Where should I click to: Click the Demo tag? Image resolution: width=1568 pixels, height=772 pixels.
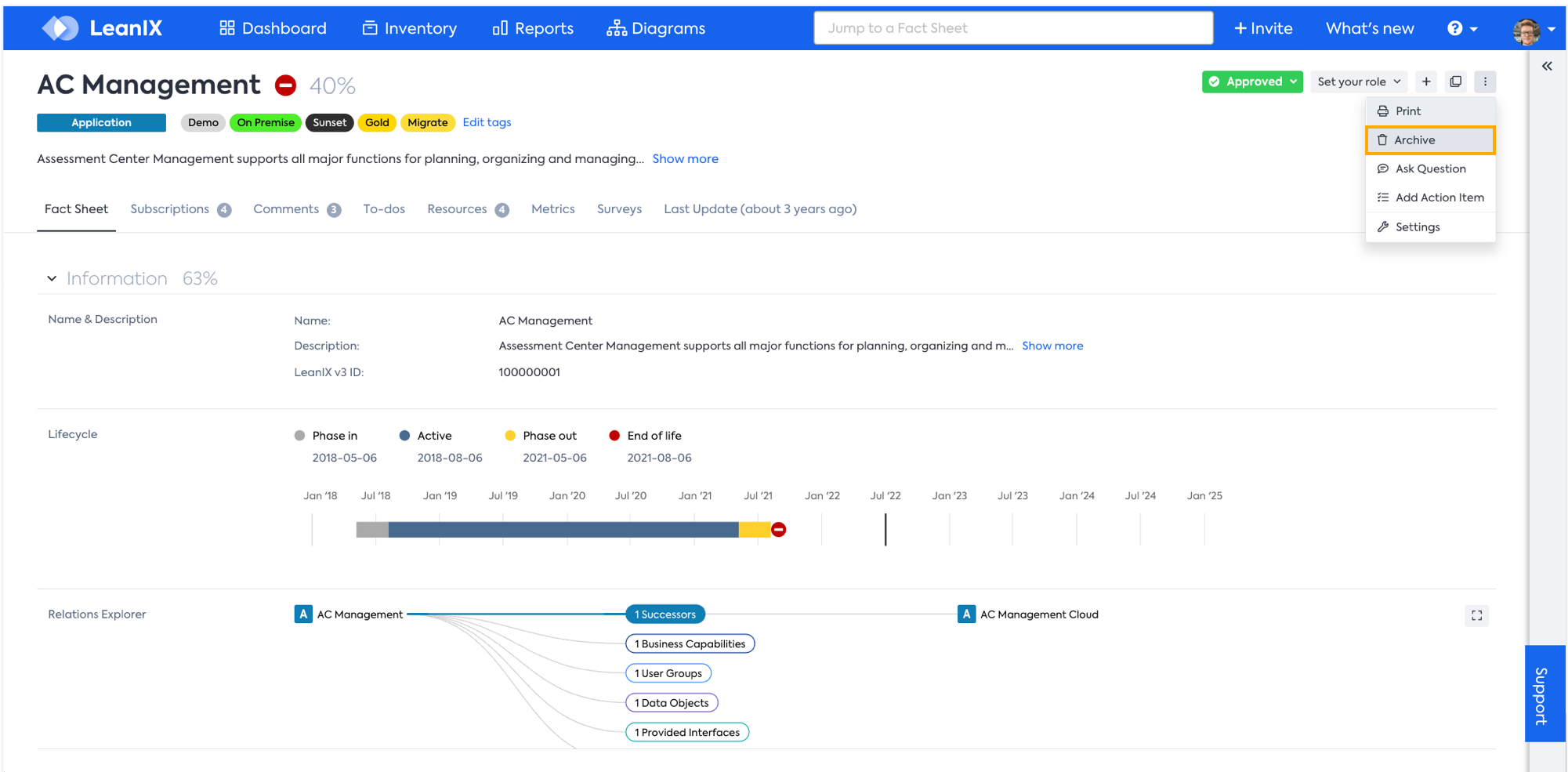203,123
